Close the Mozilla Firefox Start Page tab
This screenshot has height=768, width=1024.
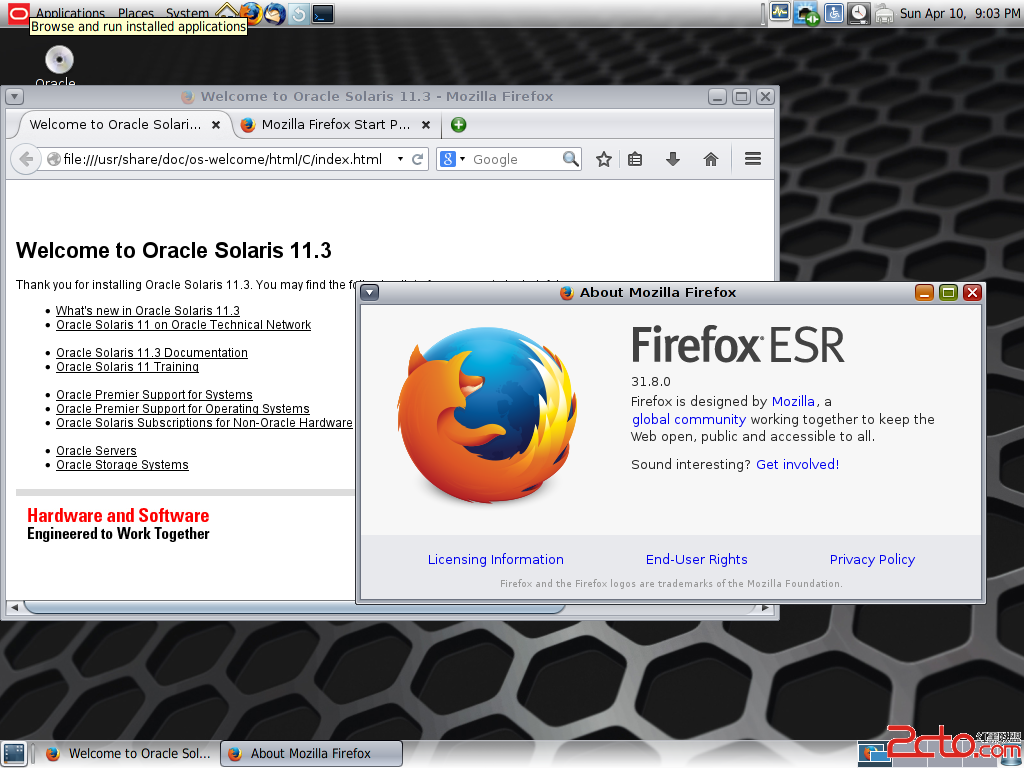(x=426, y=125)
